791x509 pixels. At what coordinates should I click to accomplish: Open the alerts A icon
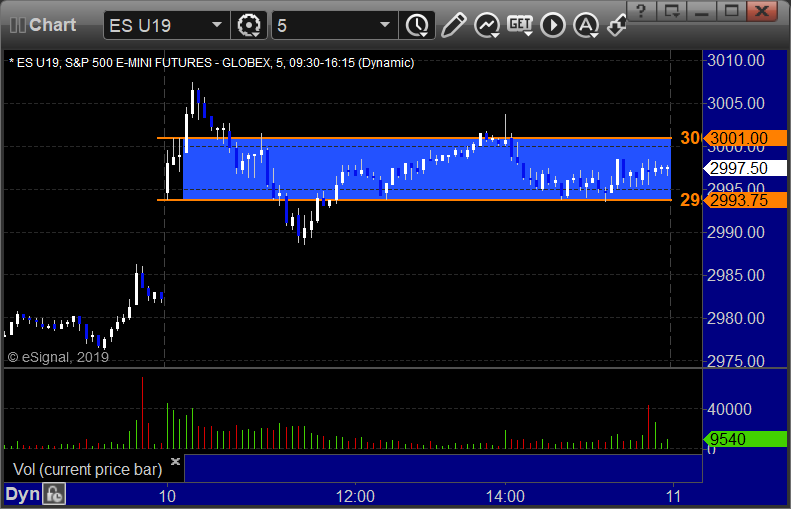[x=586, y=25]
